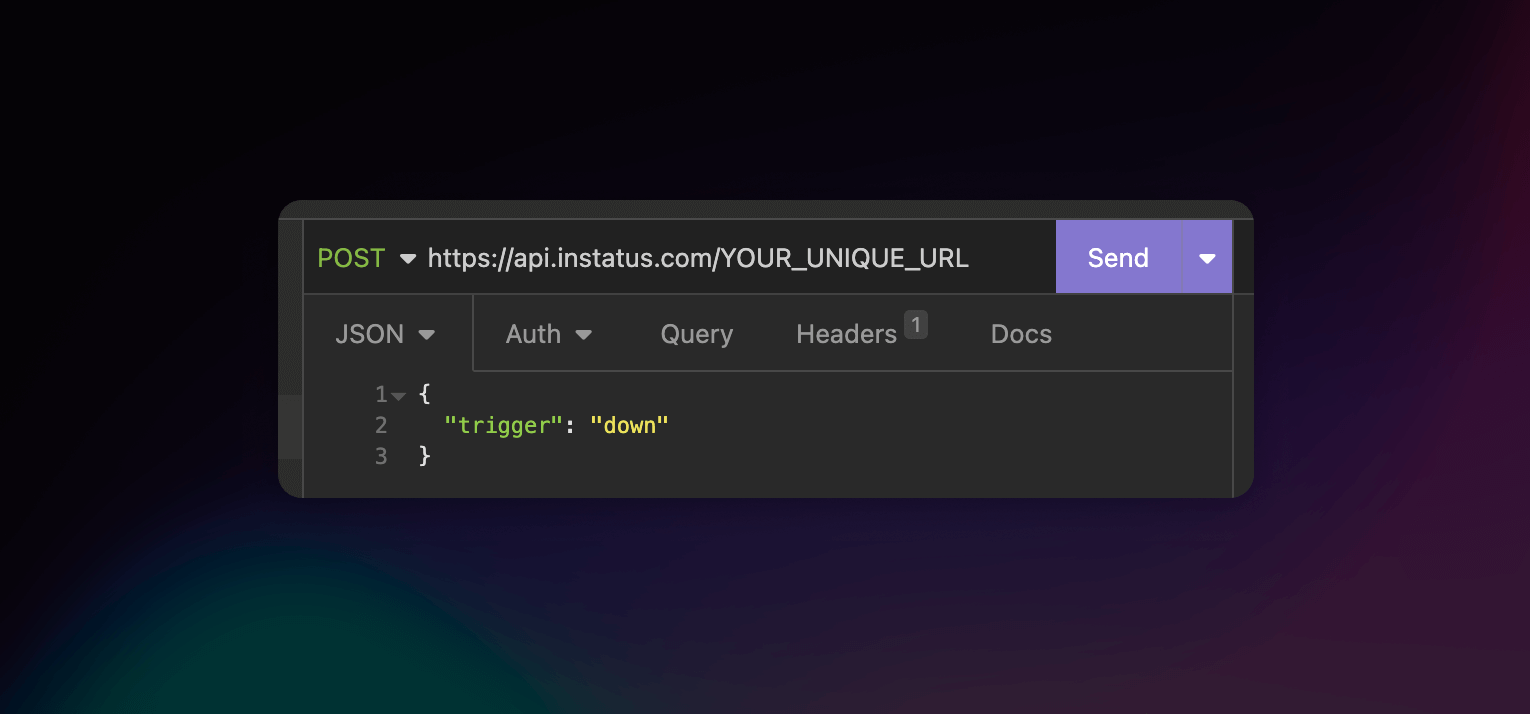
Task: Select the JSON body tab
Action: click(370, 334)
